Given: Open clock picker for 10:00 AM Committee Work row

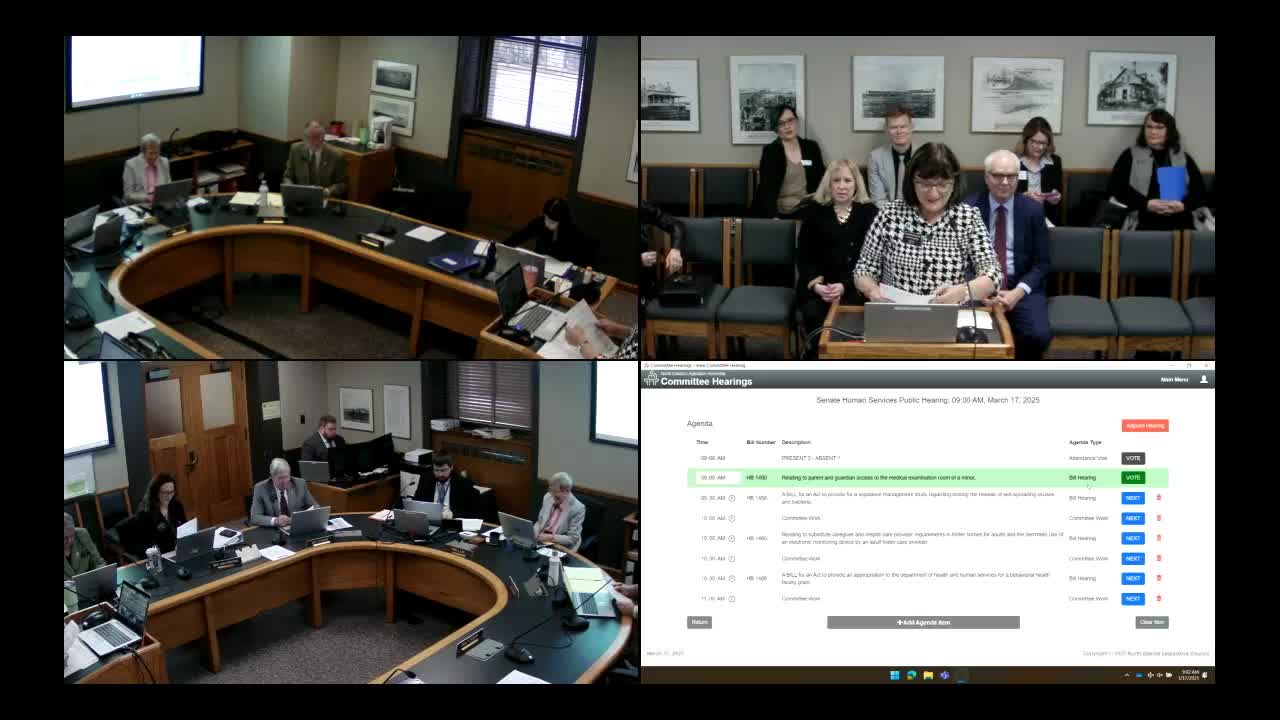Looking at the screenshot, I should coord(732,518).
